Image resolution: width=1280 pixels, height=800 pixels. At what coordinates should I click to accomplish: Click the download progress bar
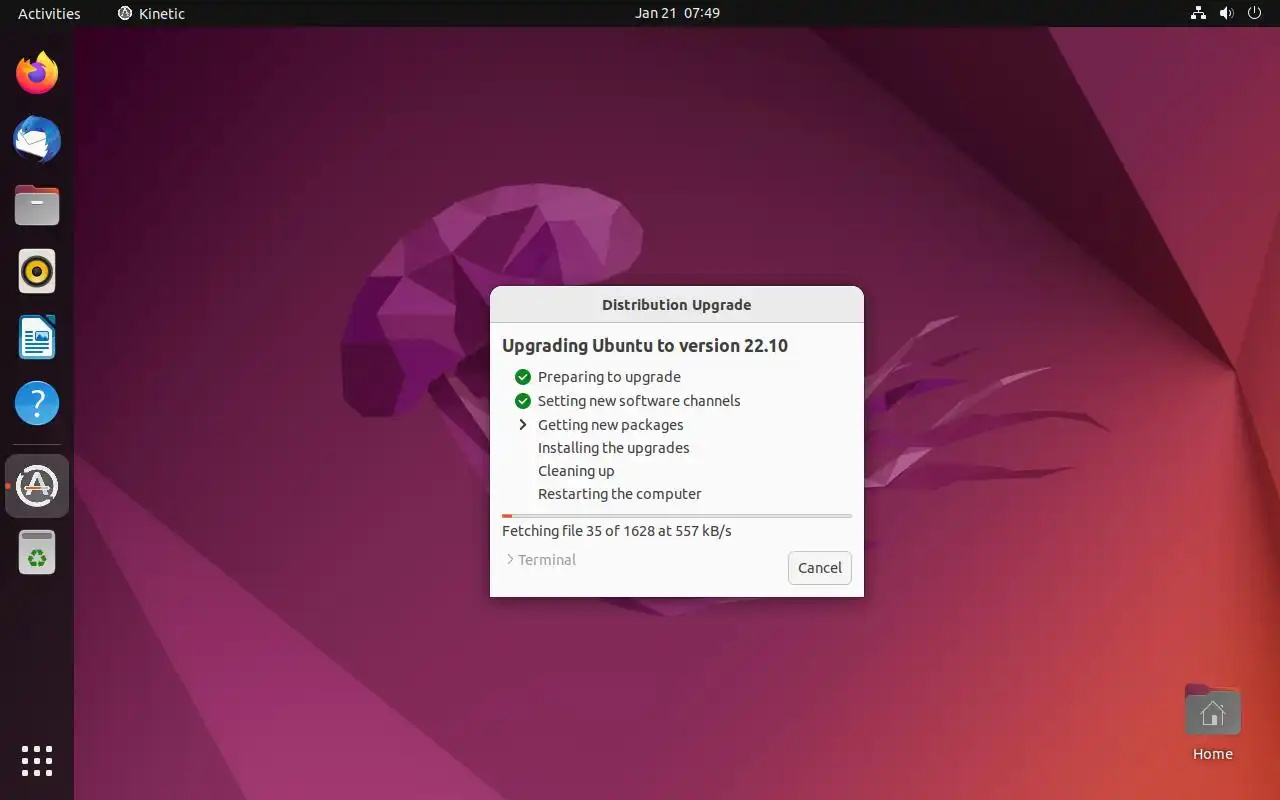tap(677, 516)
